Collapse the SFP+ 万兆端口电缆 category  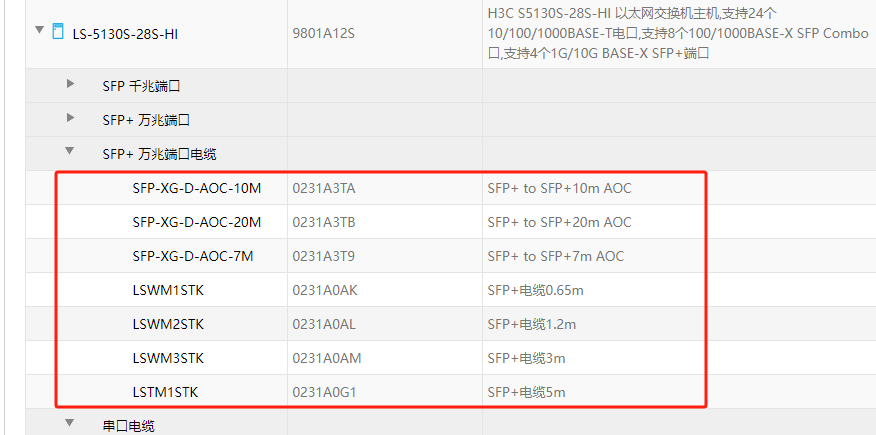[70, 152]
